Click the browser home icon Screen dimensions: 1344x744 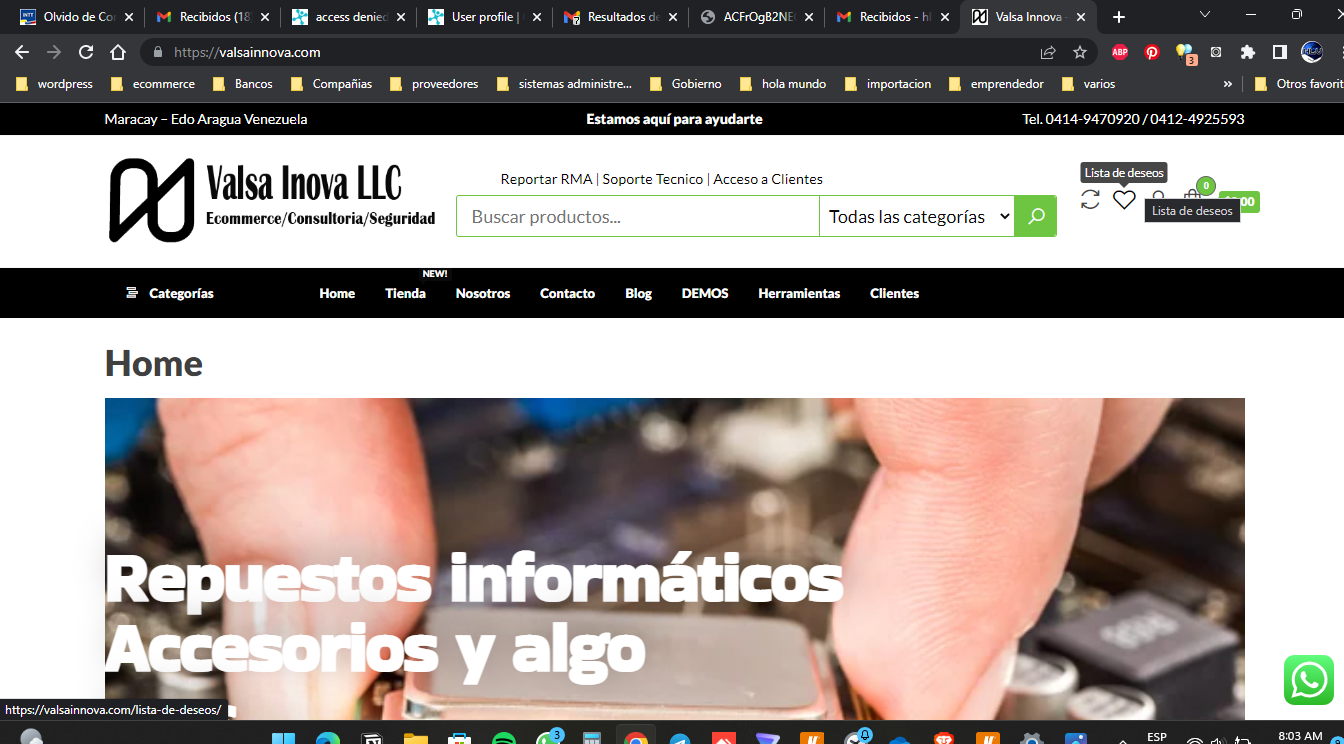point(118,52)
